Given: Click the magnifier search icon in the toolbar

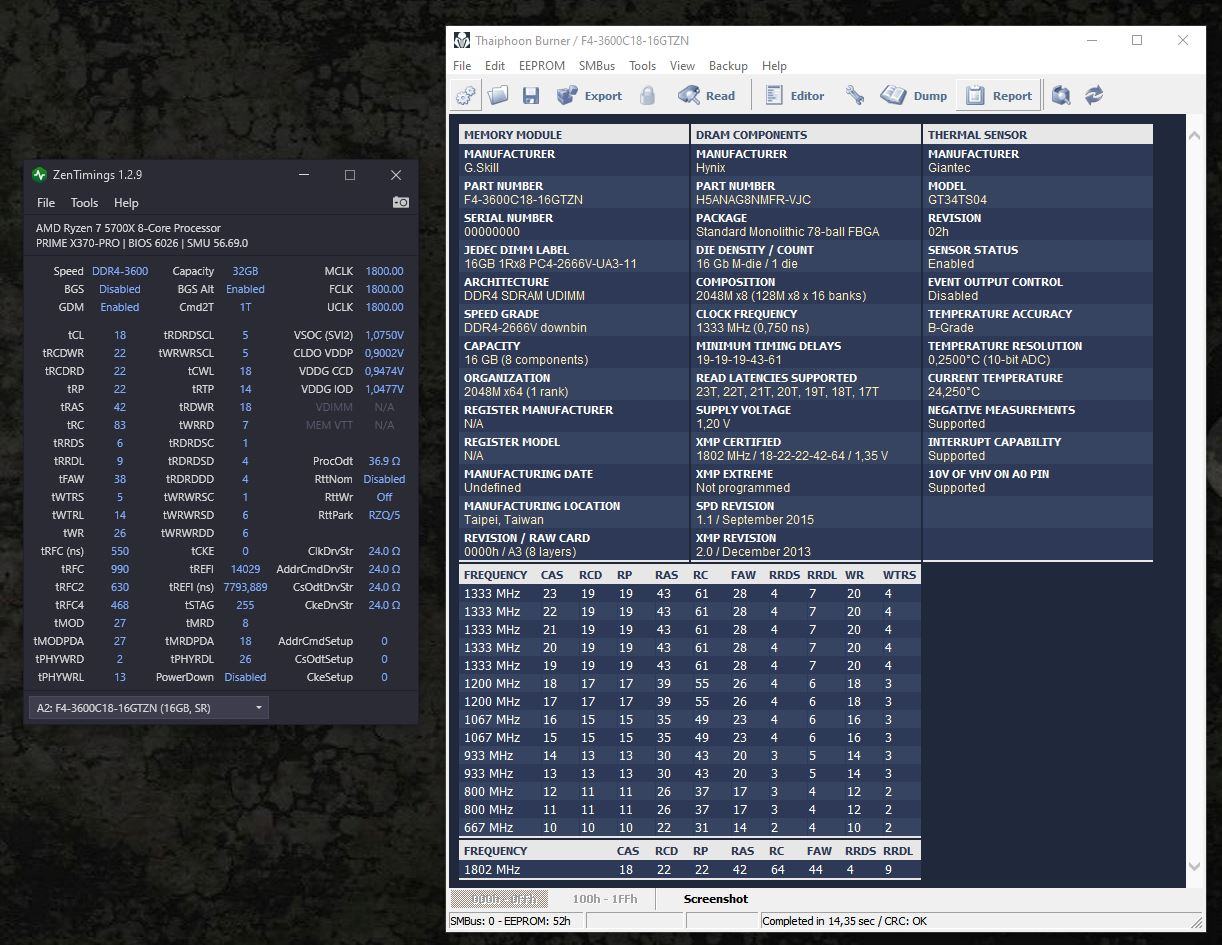Looking at the screenshot, I should [1061, 96].
